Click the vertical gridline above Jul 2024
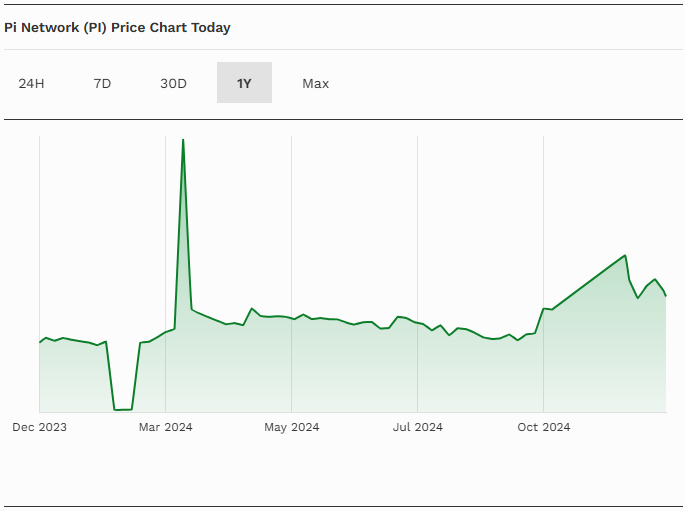 click(417, 220)
